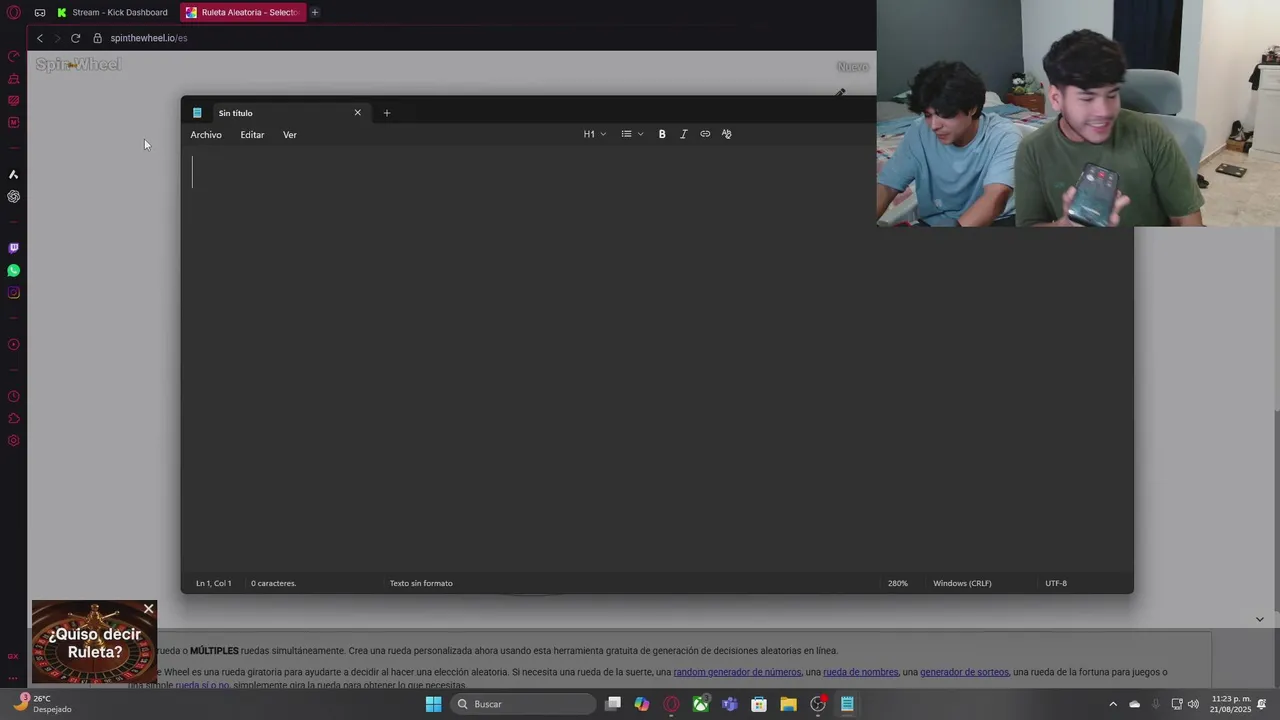Click the SpinTheWheel logo

click(x=78, y=65)
